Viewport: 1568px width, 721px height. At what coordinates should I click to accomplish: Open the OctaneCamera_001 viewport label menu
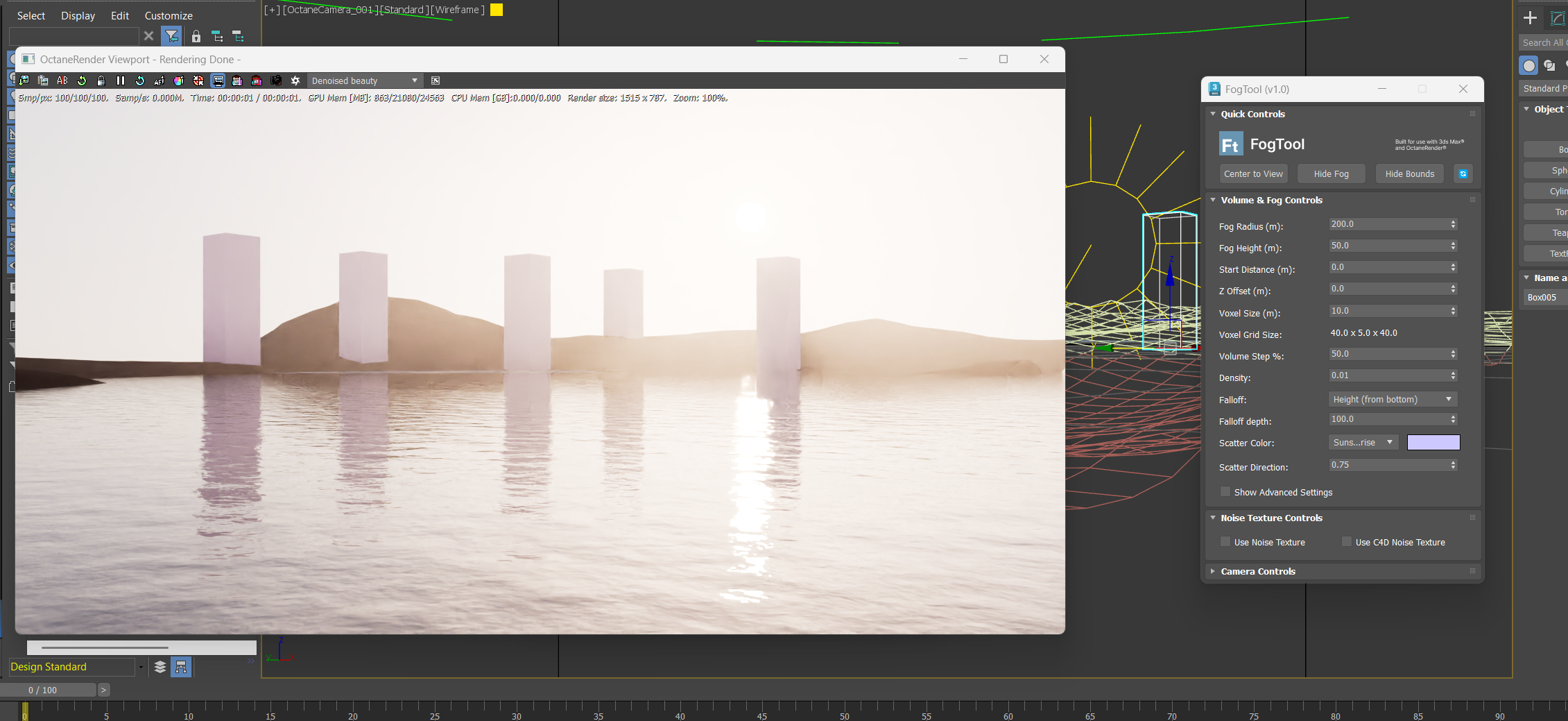point(330,10)
